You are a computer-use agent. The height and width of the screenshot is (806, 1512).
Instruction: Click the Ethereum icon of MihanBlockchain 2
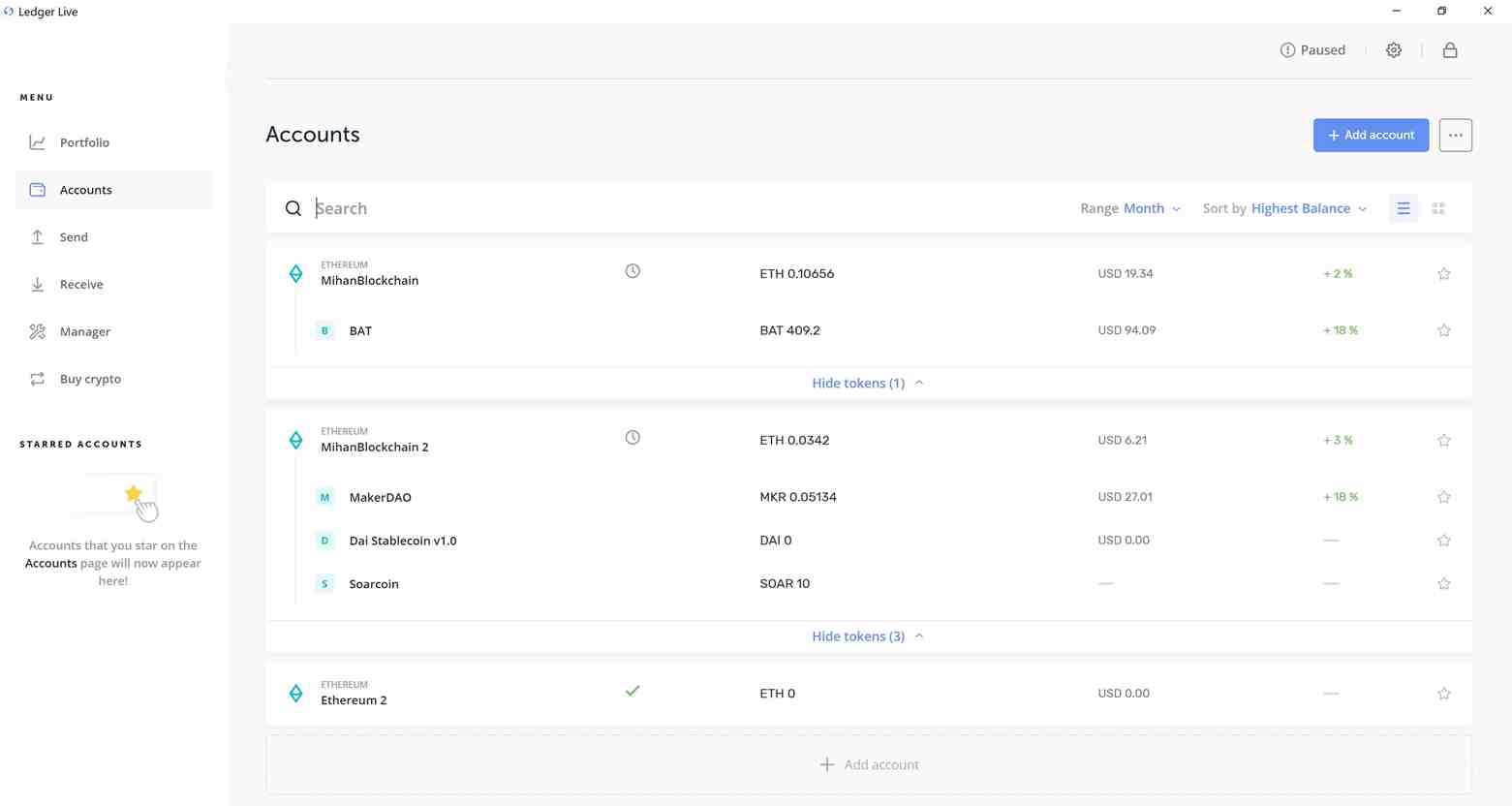click(295, 440)
